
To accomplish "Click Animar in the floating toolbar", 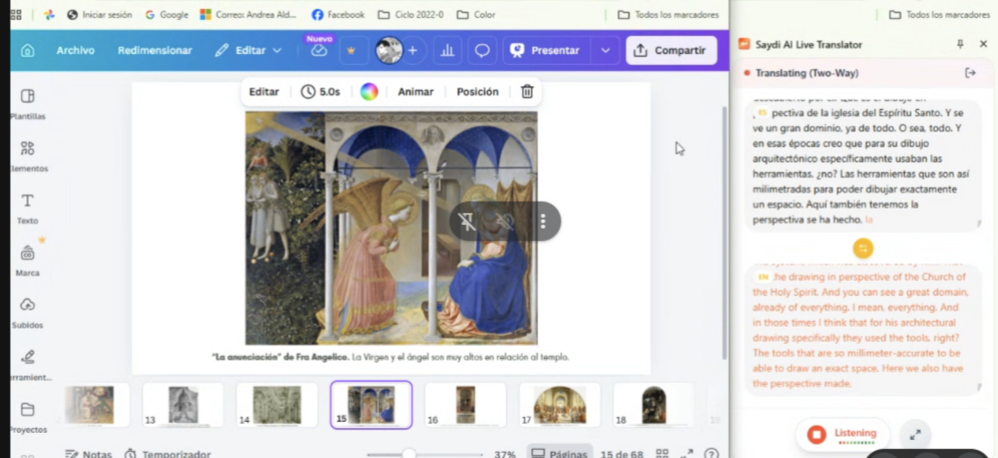I will tap(416, 92).
